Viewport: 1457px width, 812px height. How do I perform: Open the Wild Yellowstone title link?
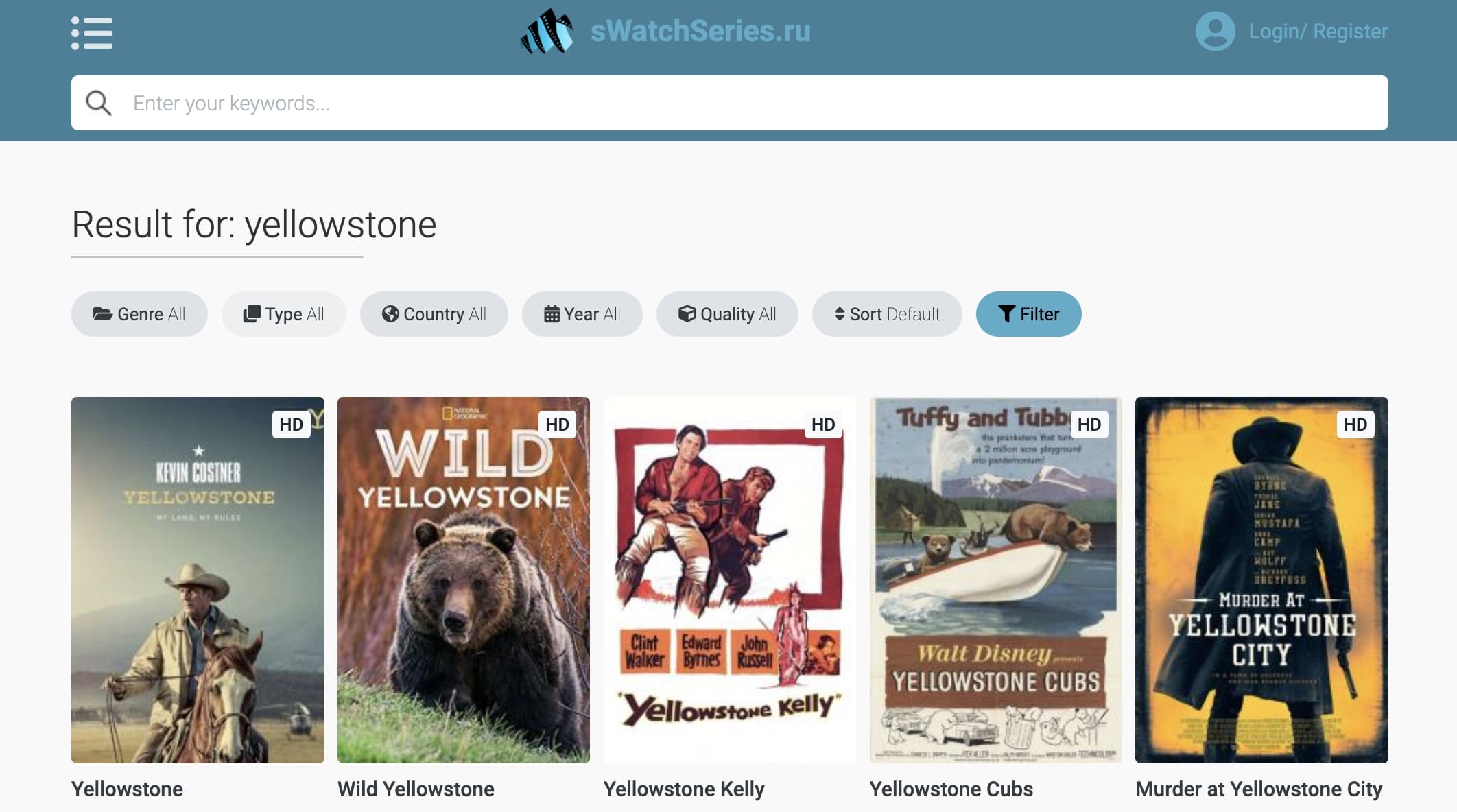(416, 789)
